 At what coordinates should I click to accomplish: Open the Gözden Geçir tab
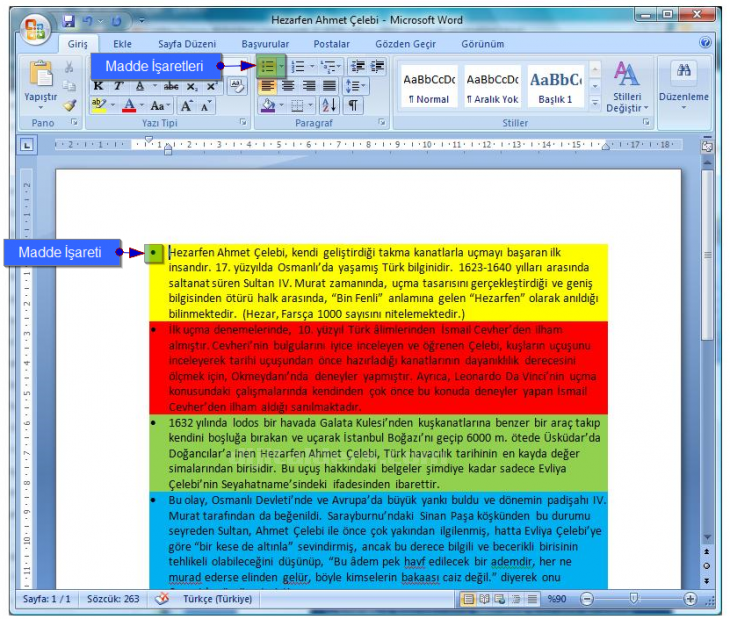click(x=405, y=44)
